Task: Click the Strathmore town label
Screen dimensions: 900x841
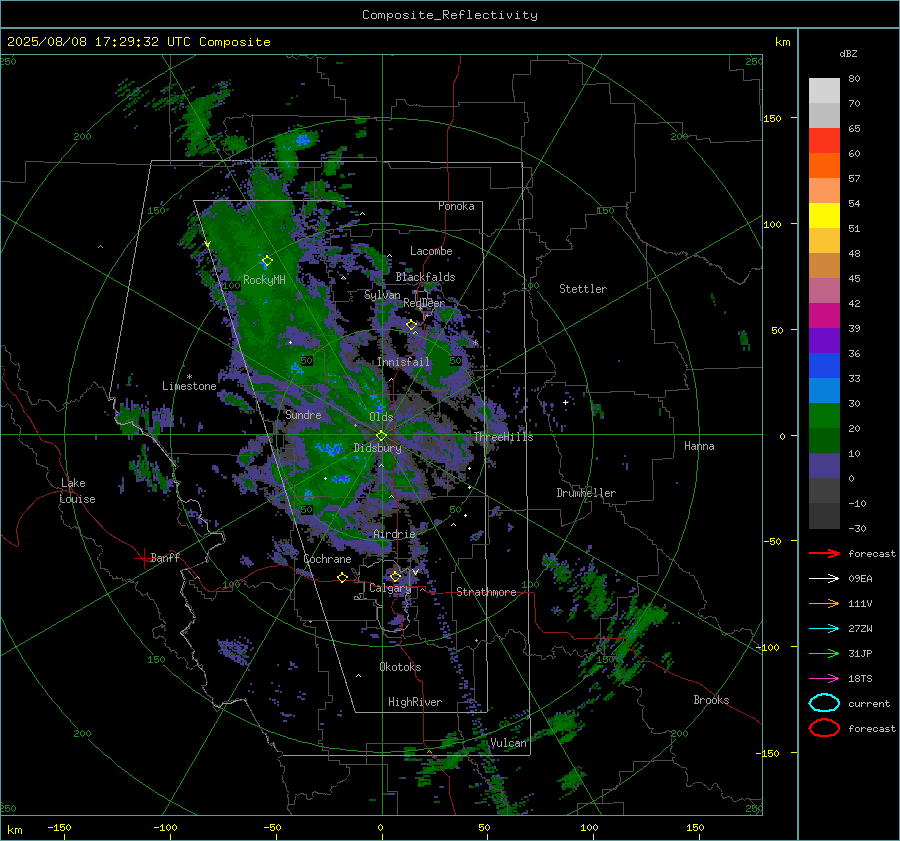Action: point(486,592)
